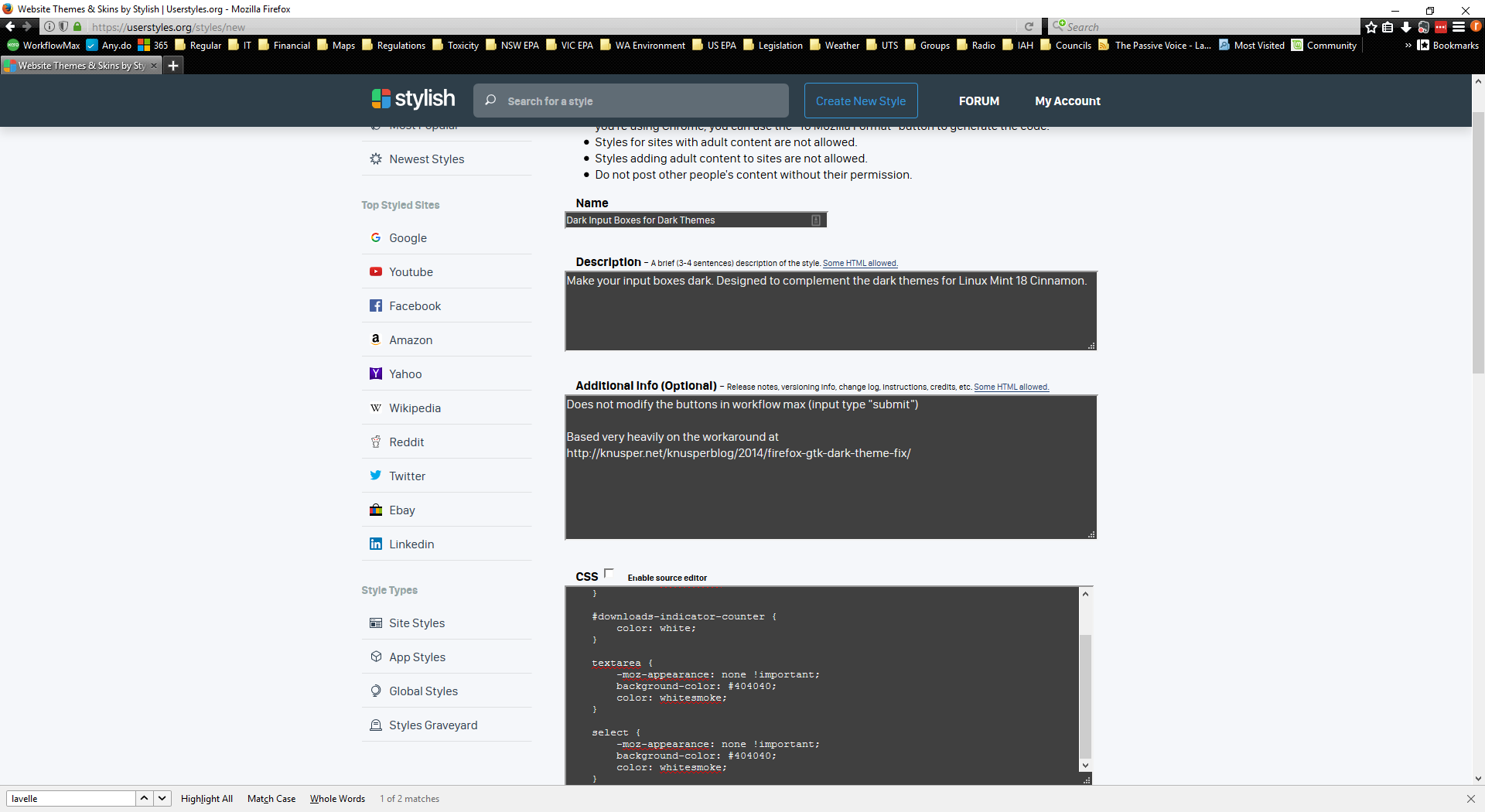Open the Styles Graveyard link

tap(433, 725)
